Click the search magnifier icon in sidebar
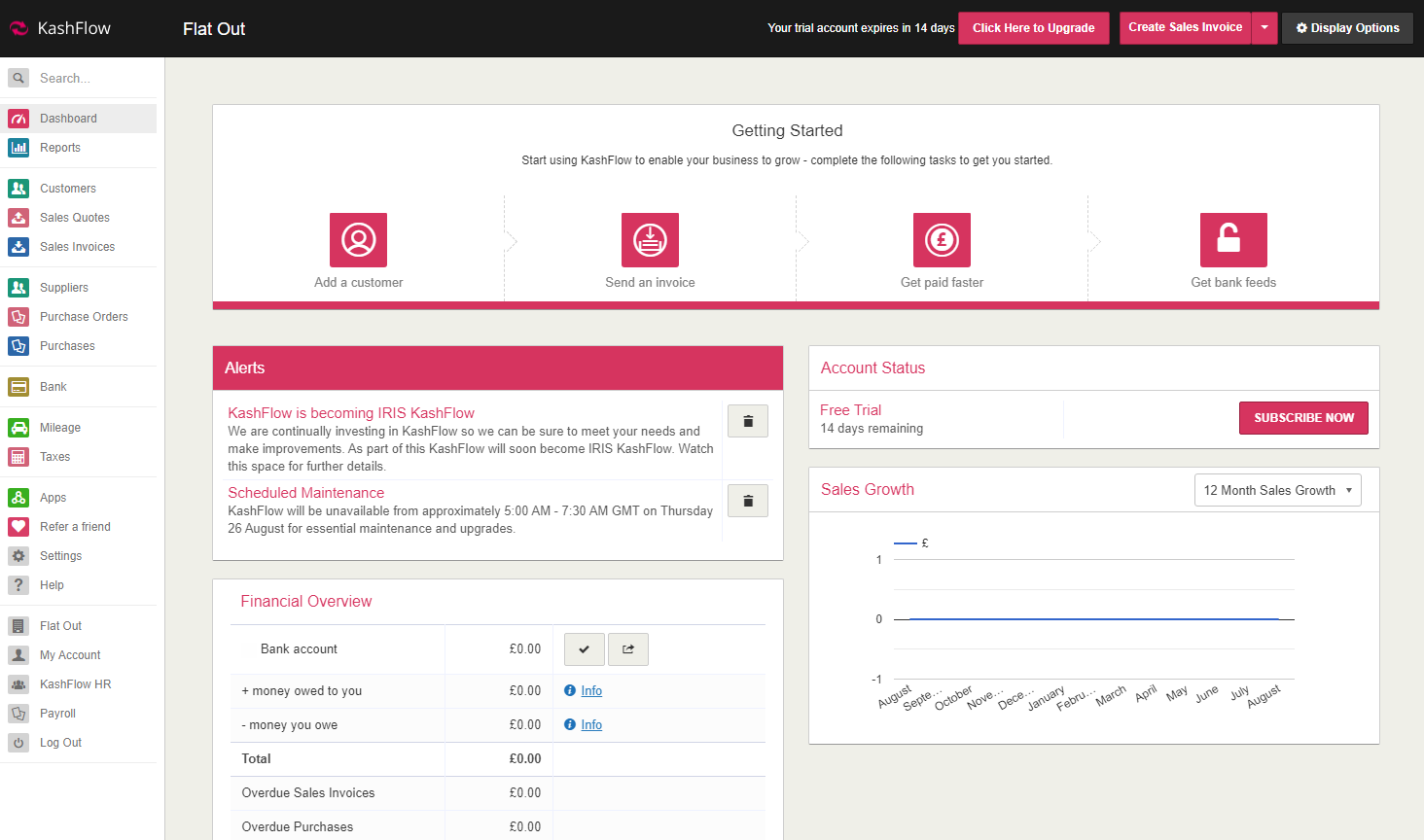Screen dimensions: 1424x840 tap(18, 78)
